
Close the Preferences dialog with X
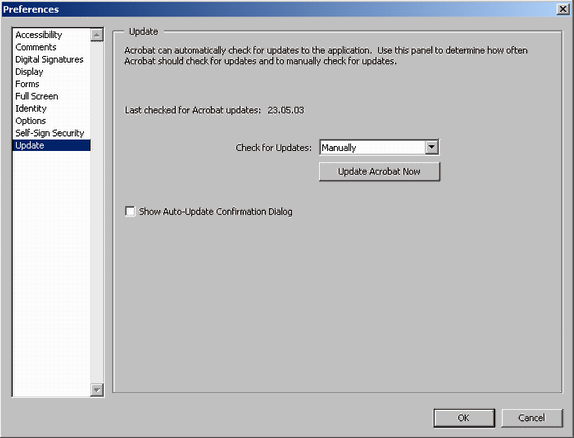point(562,9)
